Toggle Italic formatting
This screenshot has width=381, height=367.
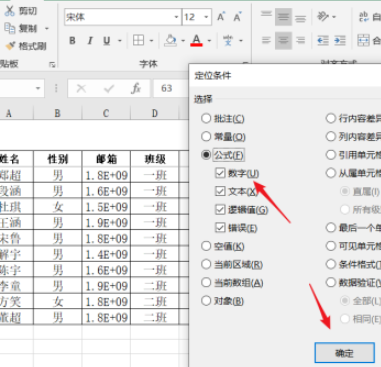click(x=90, y=41)
